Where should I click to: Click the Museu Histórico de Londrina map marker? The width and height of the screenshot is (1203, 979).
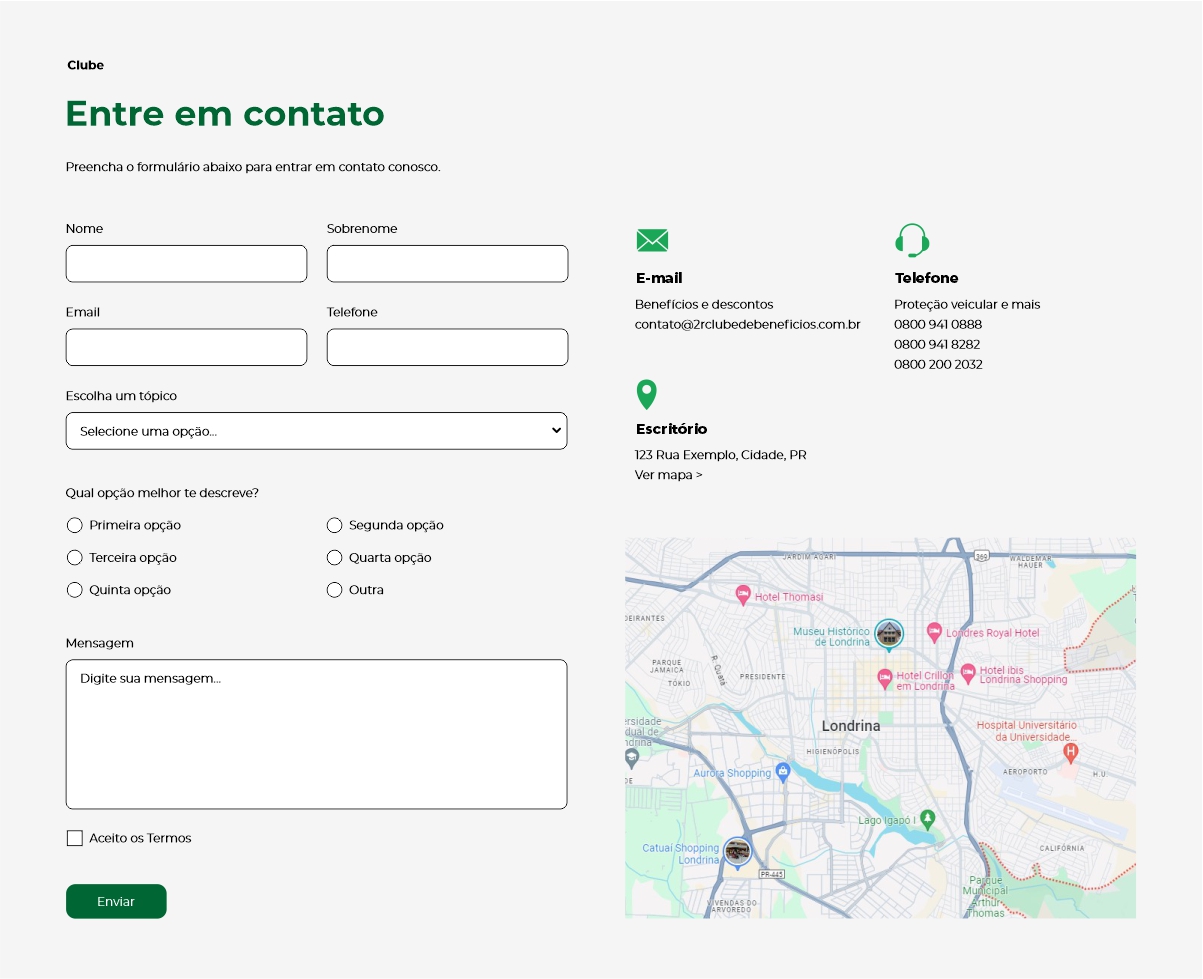coord(888,633)
